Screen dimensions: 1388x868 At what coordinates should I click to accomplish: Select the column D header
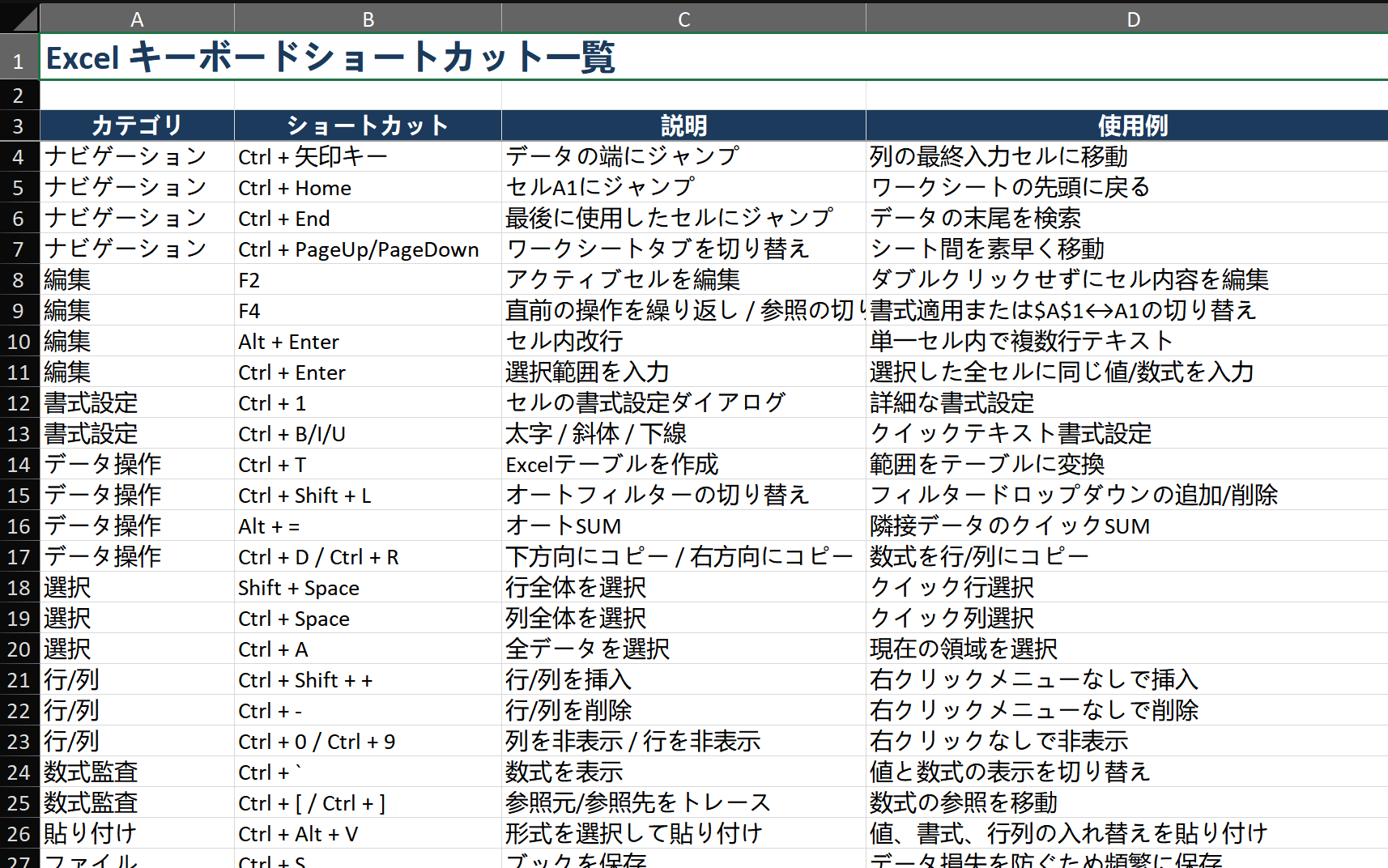pos(1127,19)
